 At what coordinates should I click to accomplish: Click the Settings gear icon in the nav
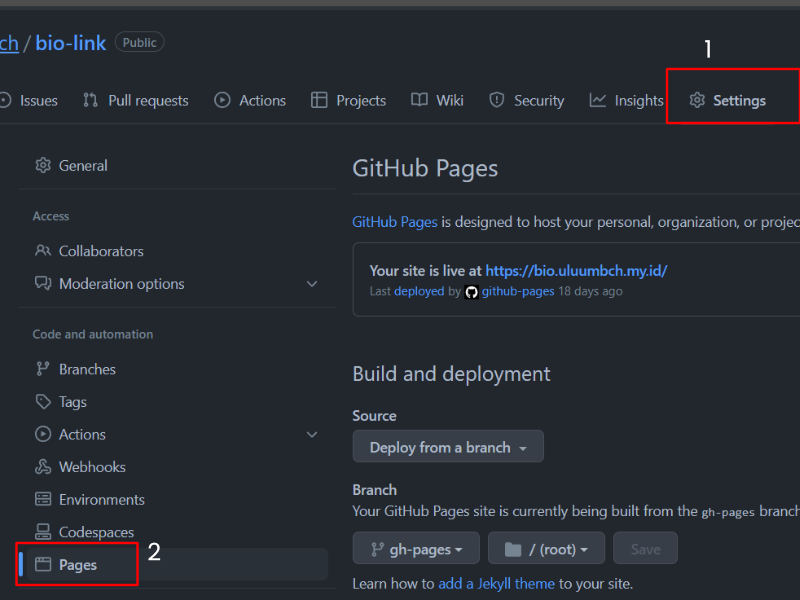(x=697, y=100)
